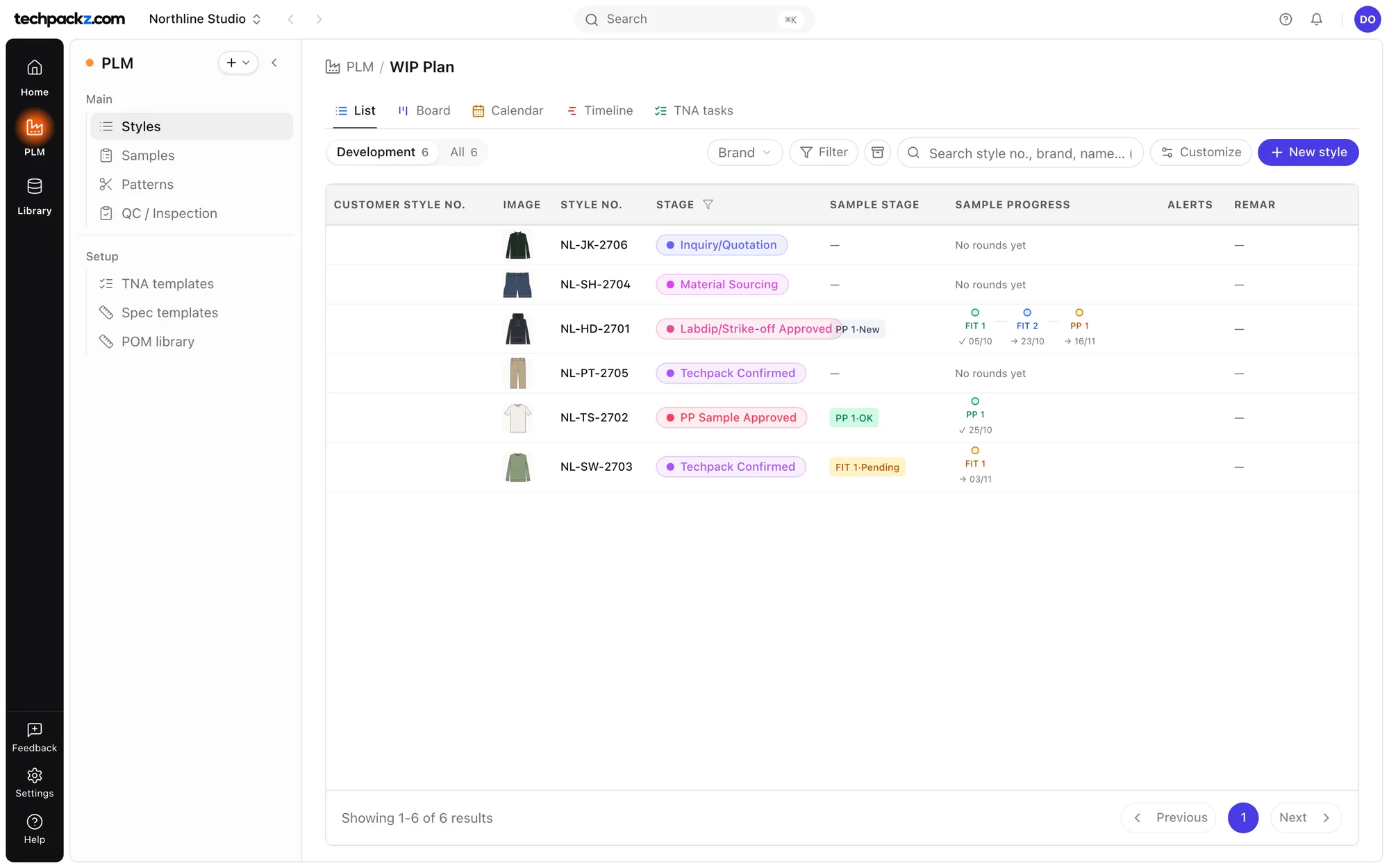Switch to the Calendar view tab
1389x868 pixels.
coord(508,110)
